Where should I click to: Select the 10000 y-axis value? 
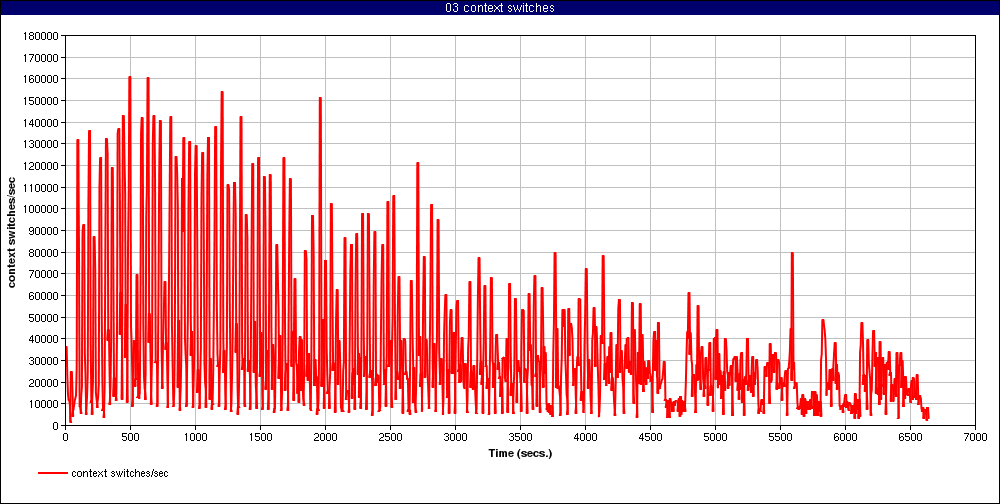click(43, 404)
